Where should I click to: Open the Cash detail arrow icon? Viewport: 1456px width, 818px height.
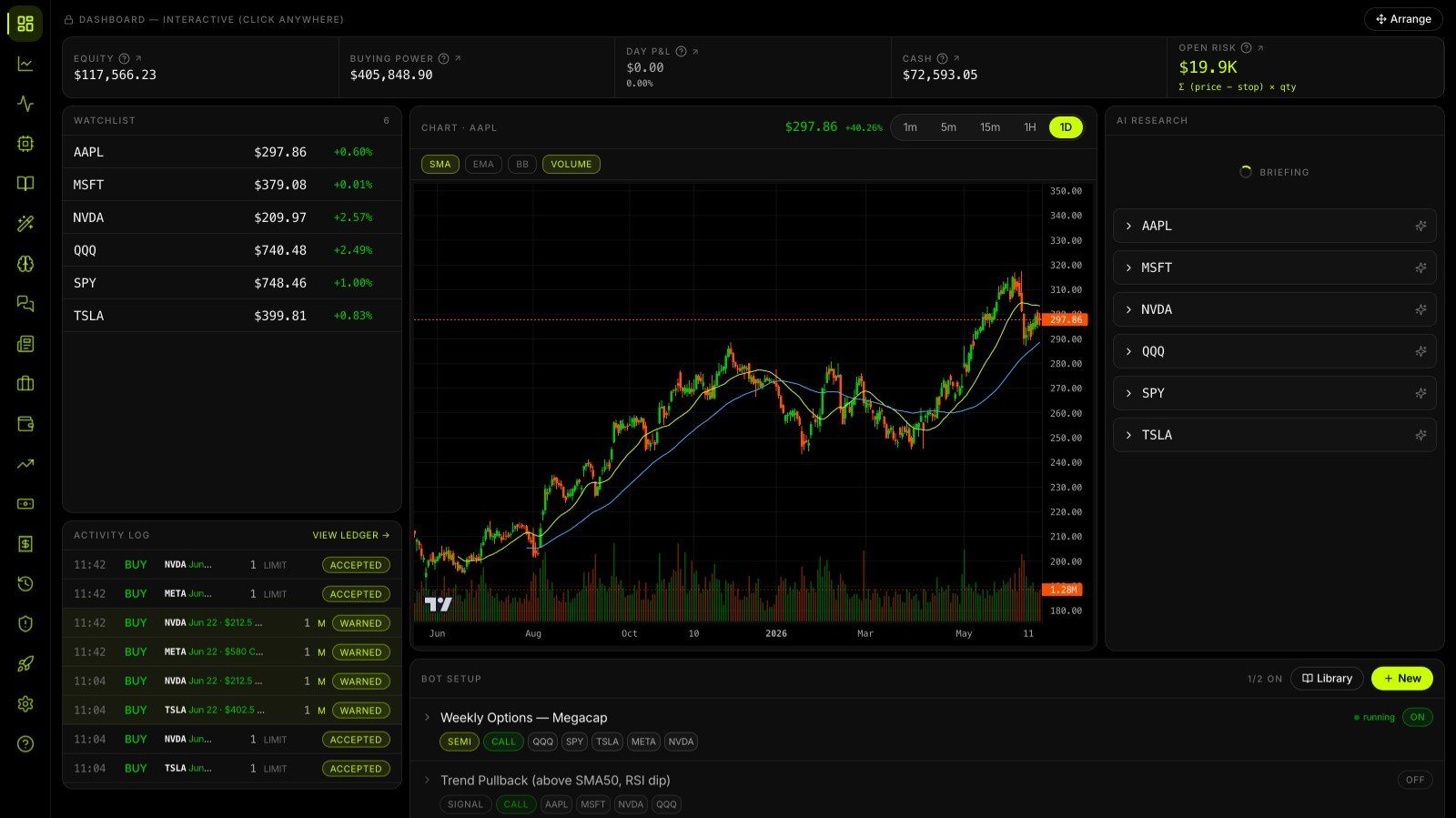(x=956, y=58)
